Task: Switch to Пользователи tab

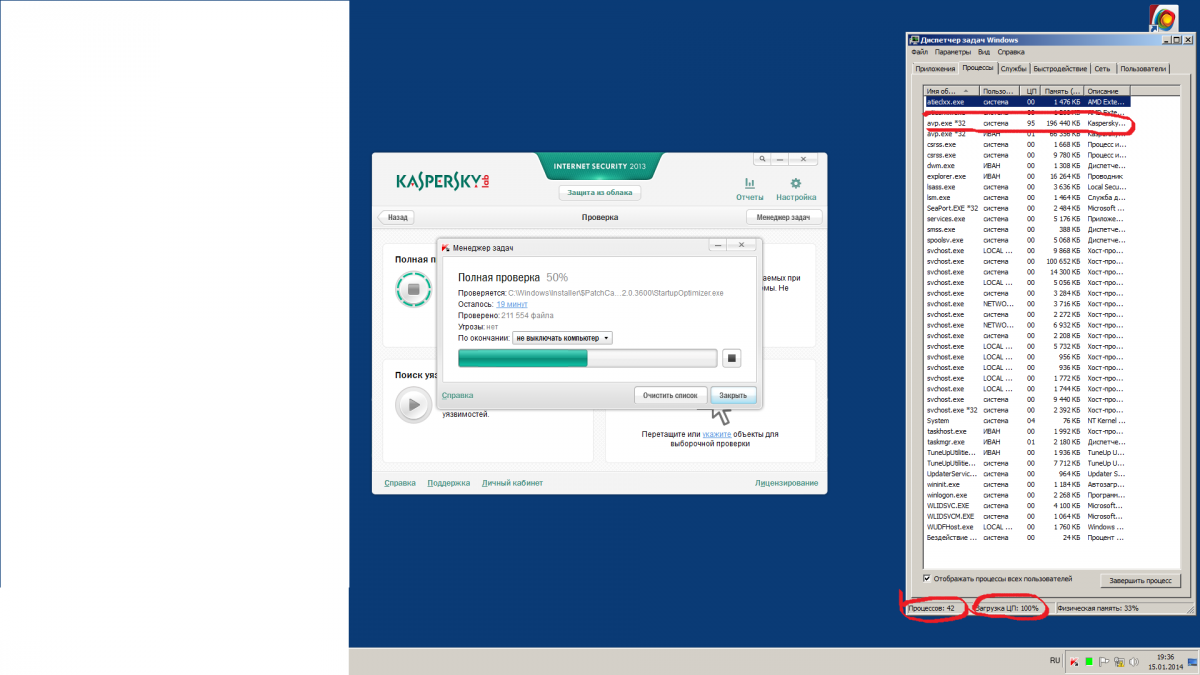Action: [x=1143, y=69]
